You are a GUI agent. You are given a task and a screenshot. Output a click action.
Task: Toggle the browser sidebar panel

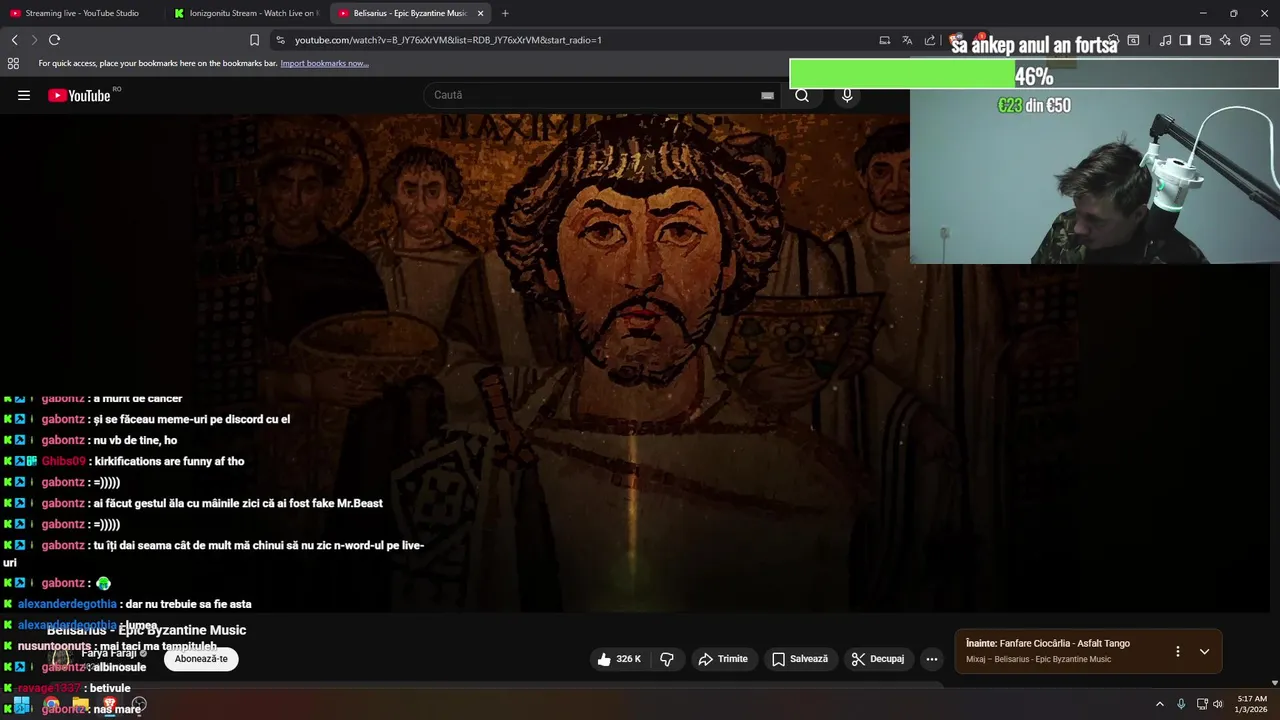point(1185,40)
